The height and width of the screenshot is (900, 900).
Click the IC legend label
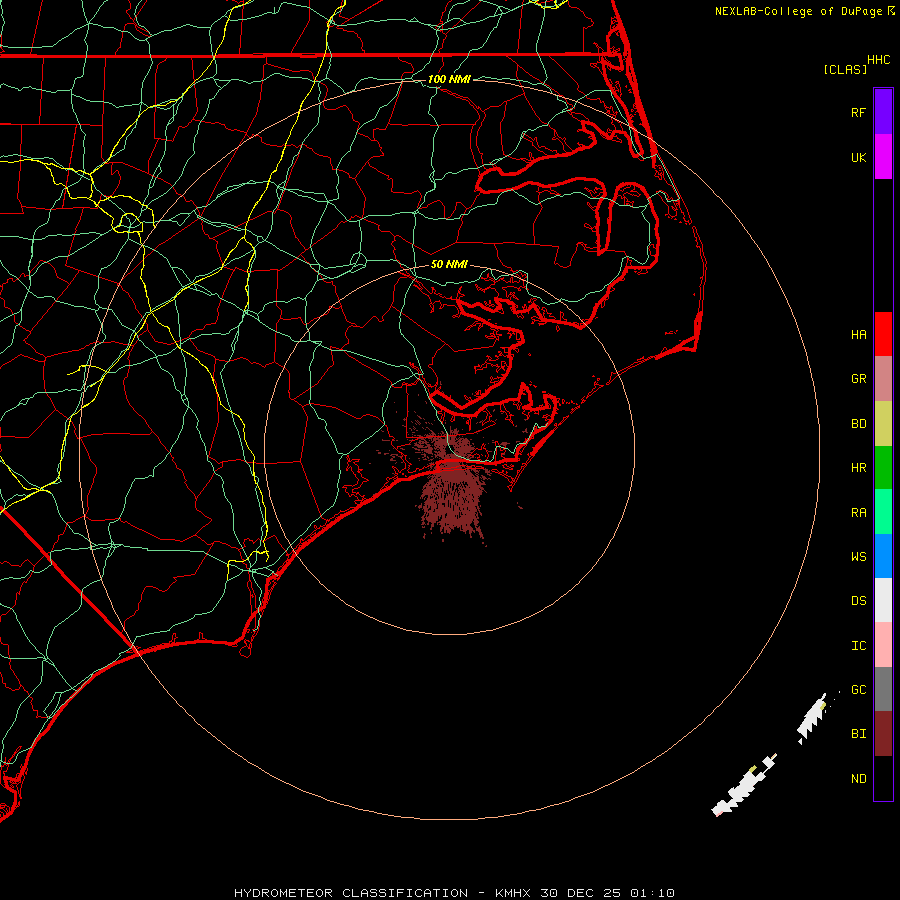(x=858, y=646)
